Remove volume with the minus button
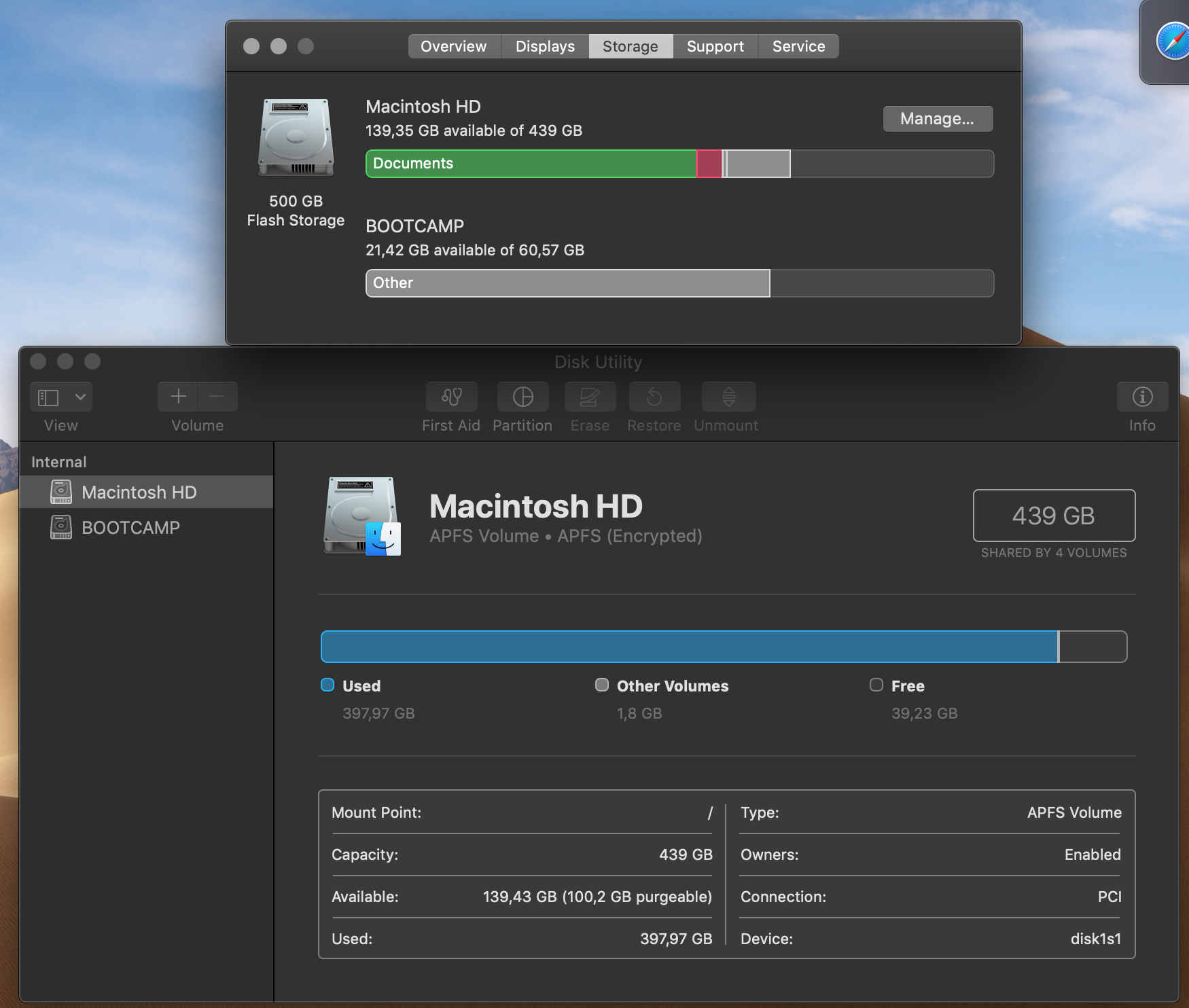 click(x=217, y=397)
